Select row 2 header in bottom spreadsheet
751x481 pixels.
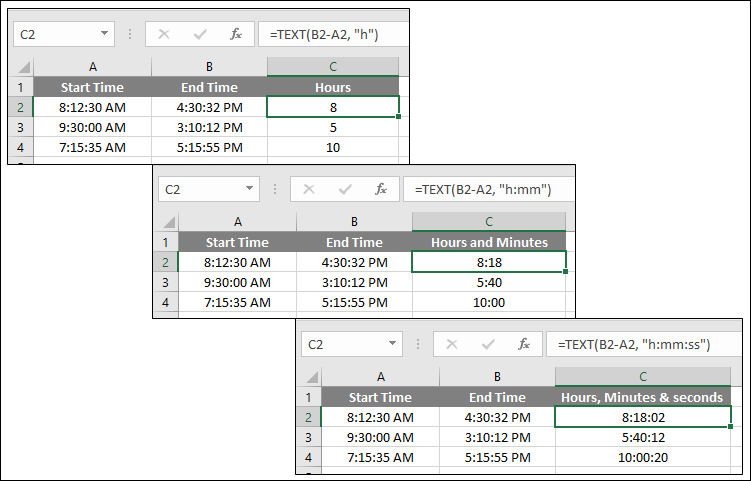click(308, 417)
